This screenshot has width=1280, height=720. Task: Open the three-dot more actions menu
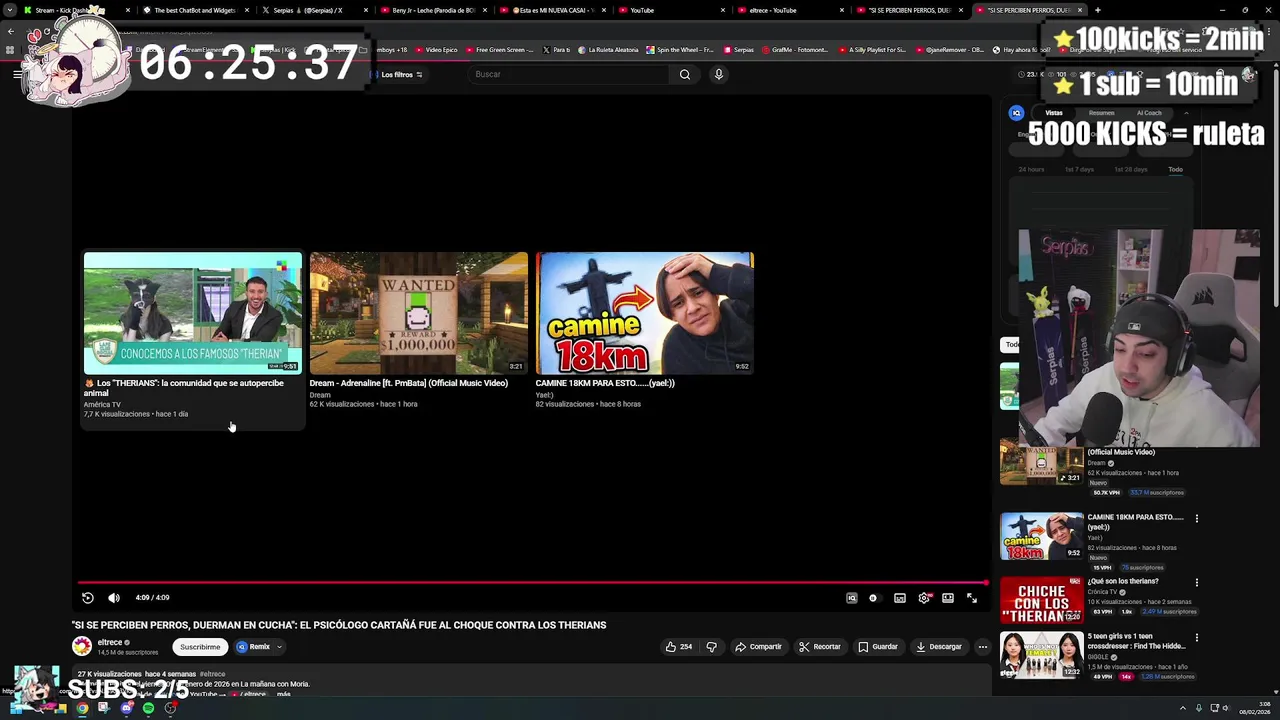(x=982, y=647)
